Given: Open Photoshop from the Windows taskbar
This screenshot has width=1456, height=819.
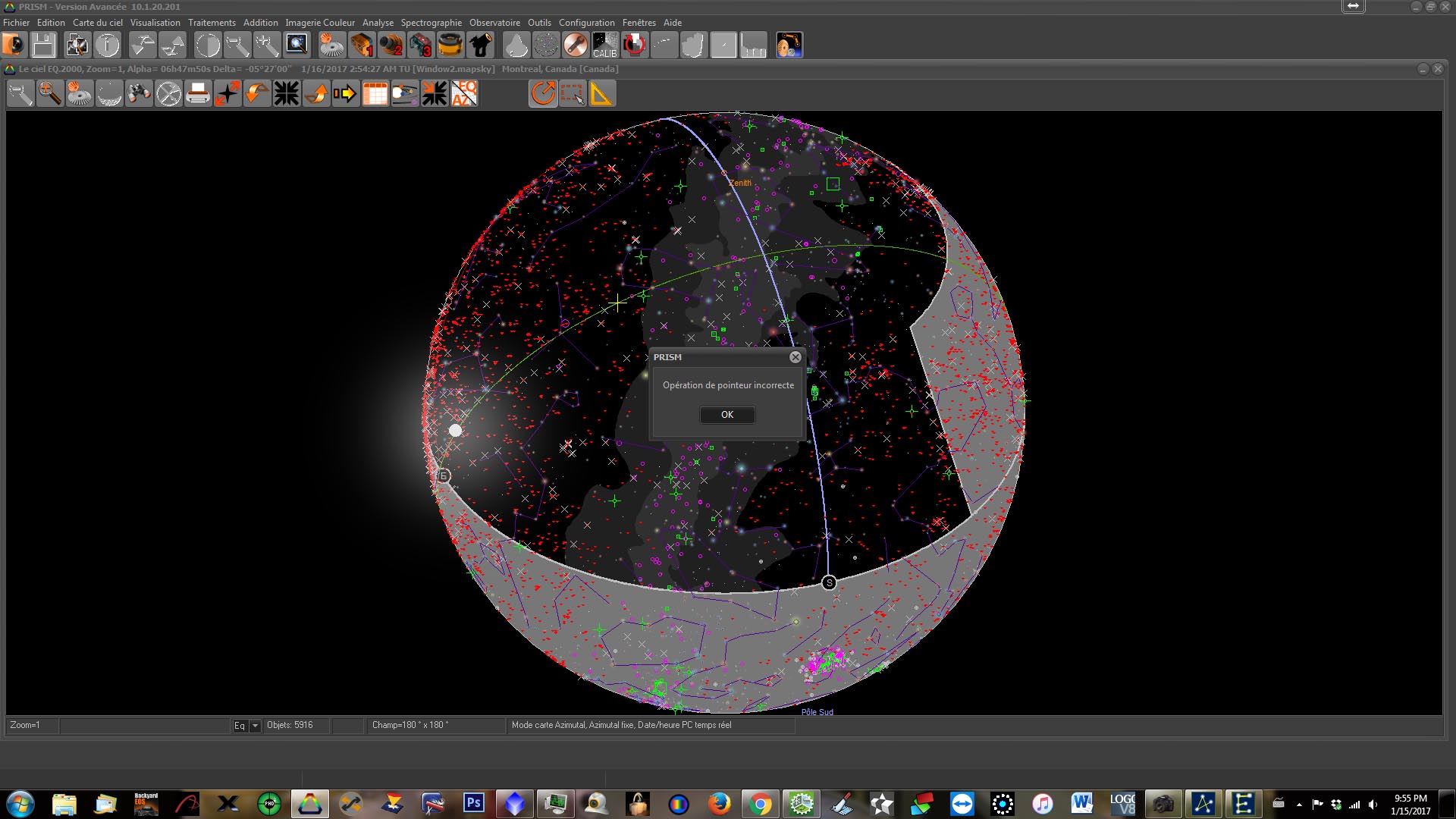Looking at the screenshot, I should [x=474, y=803].
